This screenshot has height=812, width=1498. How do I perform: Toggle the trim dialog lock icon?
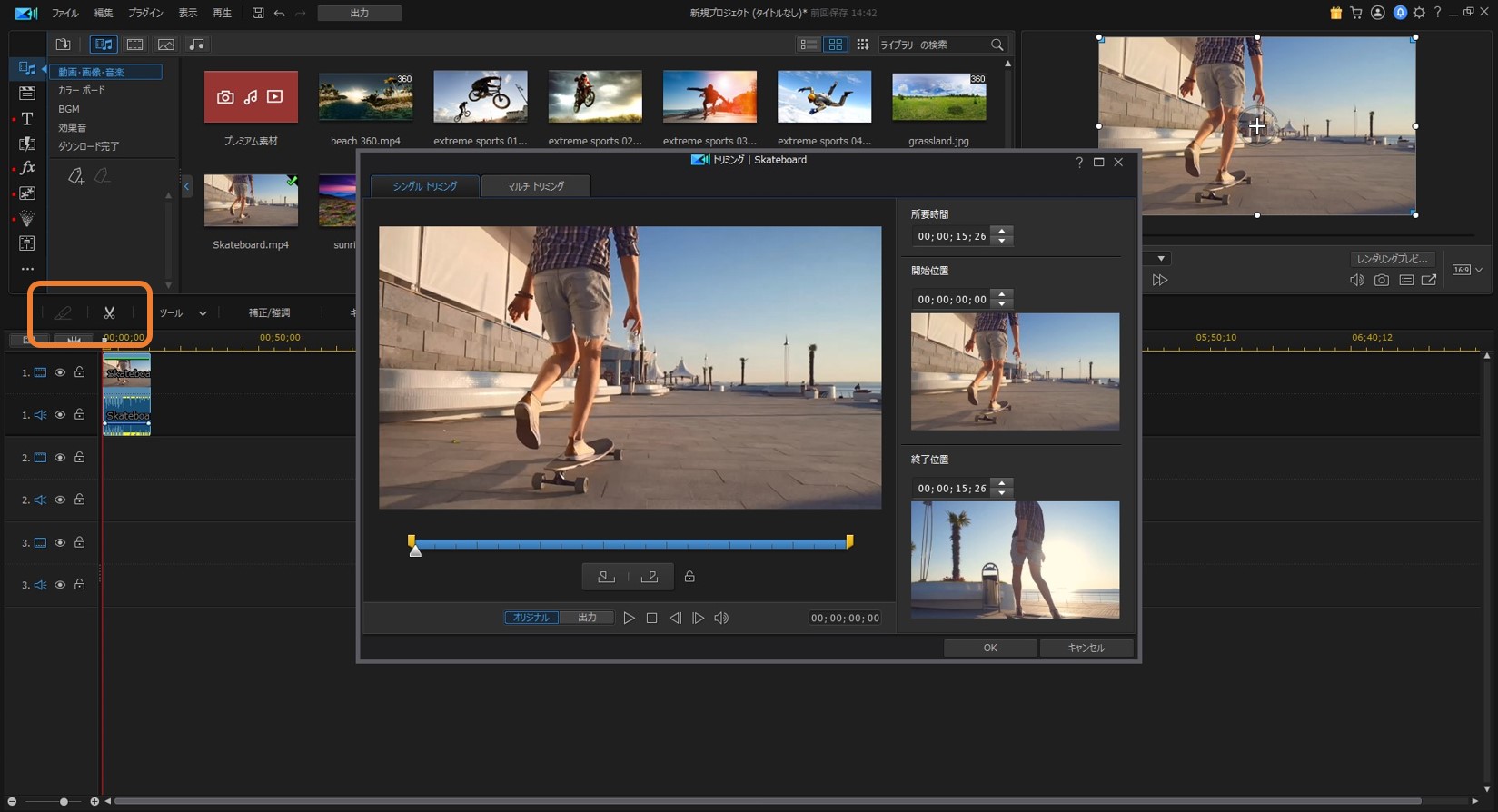point(689,577)
